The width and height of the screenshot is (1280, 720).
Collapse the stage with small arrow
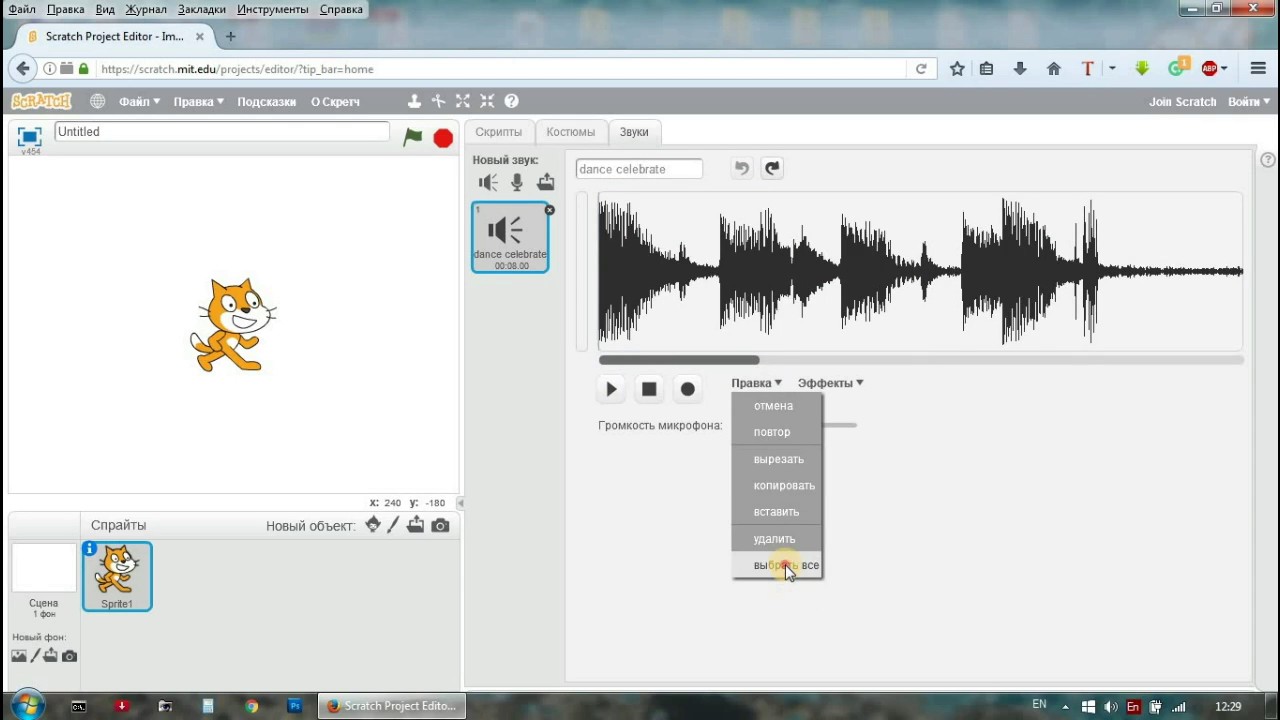click(461, 503)
